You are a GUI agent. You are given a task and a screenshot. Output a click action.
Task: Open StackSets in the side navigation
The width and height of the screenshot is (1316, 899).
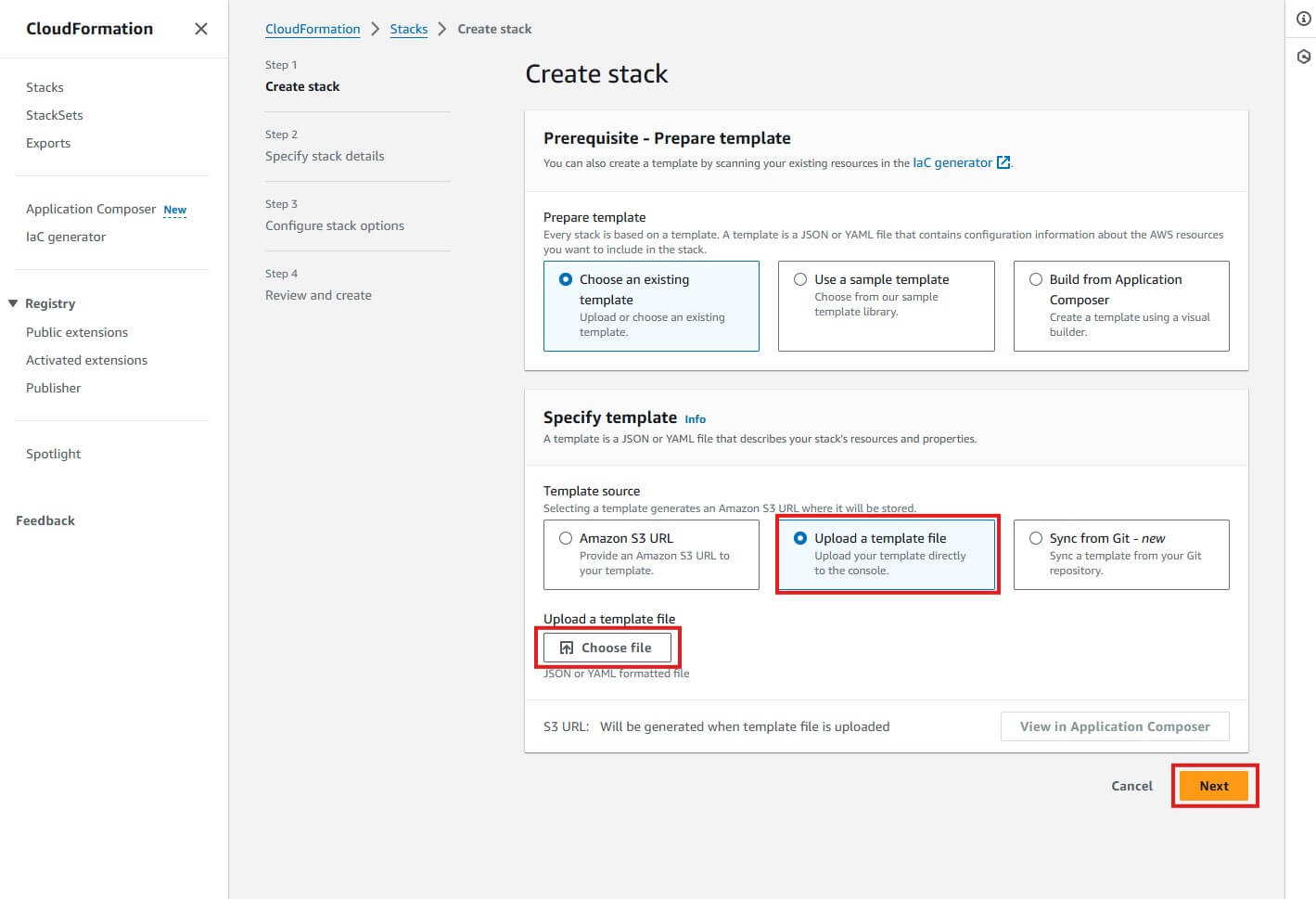point(55,115)
